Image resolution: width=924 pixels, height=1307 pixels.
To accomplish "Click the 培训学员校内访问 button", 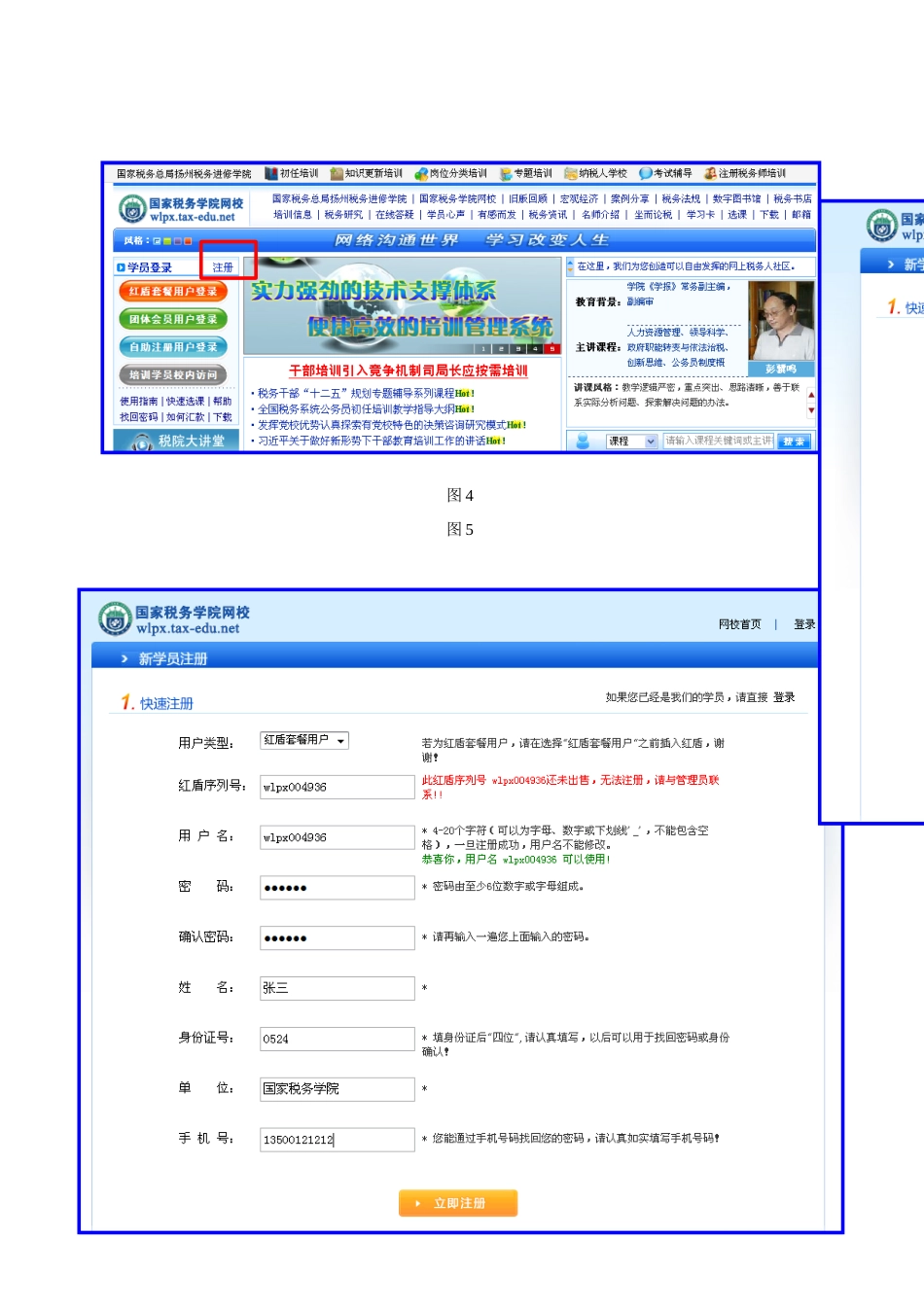I will (173, 374).
